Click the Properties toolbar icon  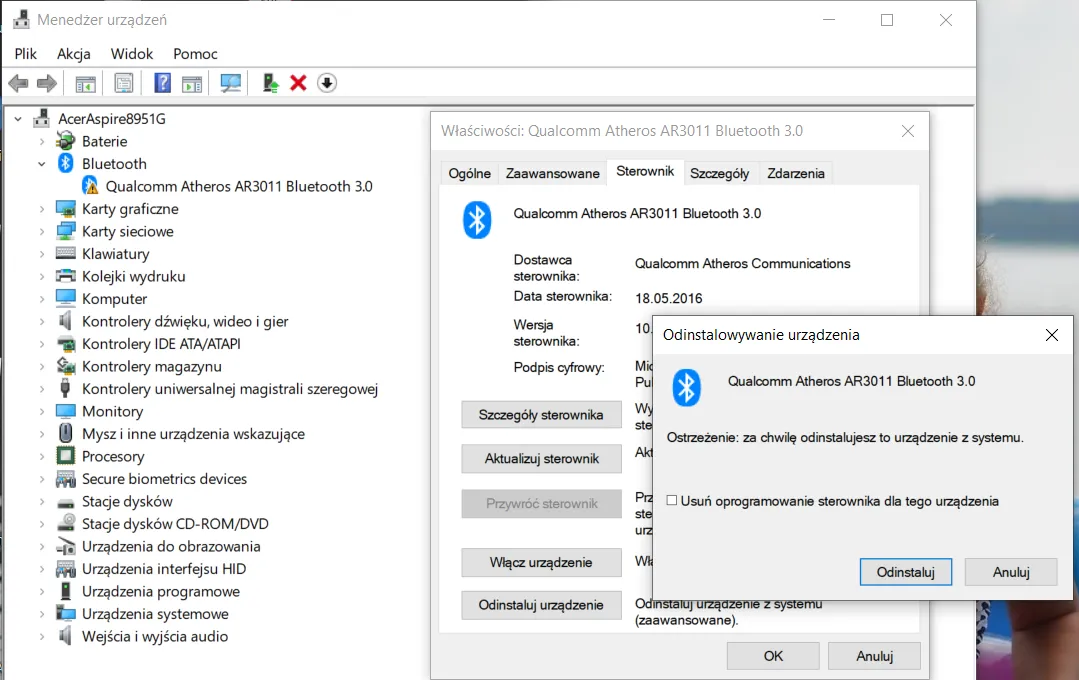[x=123, y=83]
